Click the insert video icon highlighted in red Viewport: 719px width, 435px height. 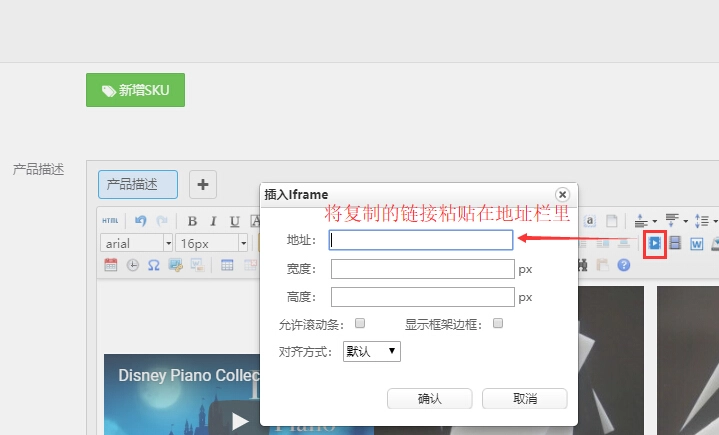[654, 243]
